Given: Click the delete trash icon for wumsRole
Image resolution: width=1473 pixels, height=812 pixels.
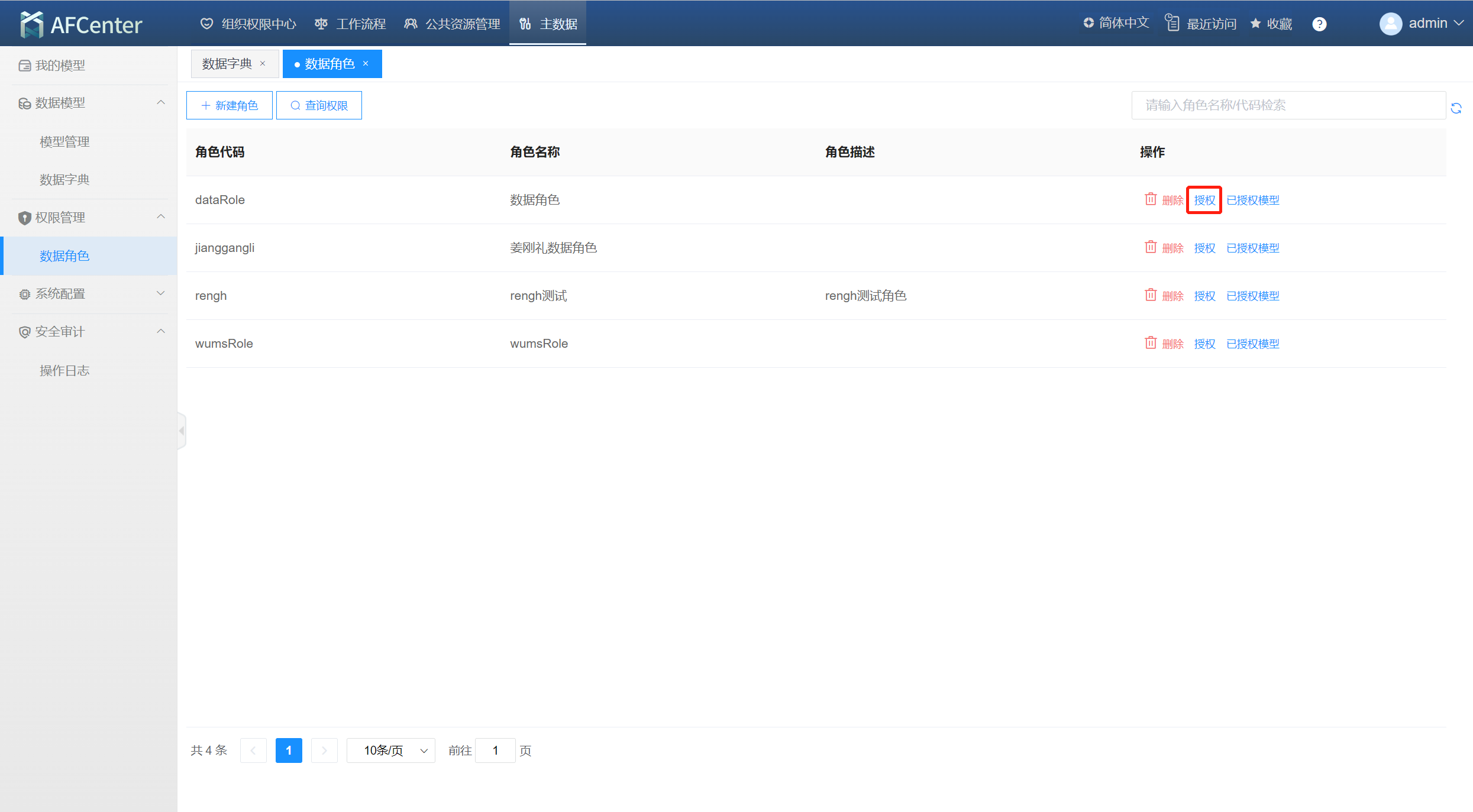Looking at the screenshot, I should pyautogui.click(x=1150, y=343).
